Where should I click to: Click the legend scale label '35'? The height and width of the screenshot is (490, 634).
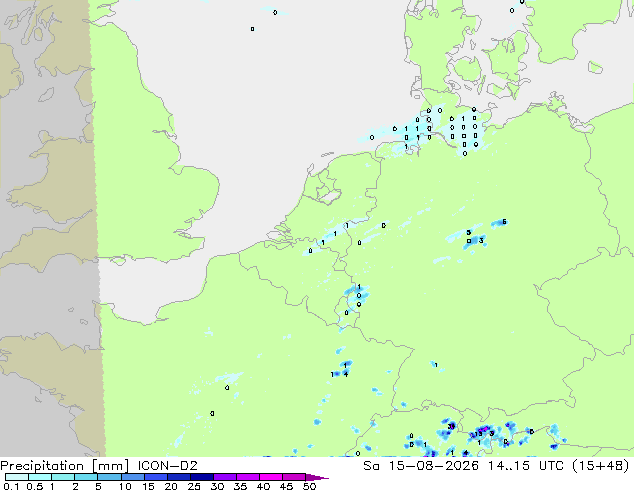(240, 486)
